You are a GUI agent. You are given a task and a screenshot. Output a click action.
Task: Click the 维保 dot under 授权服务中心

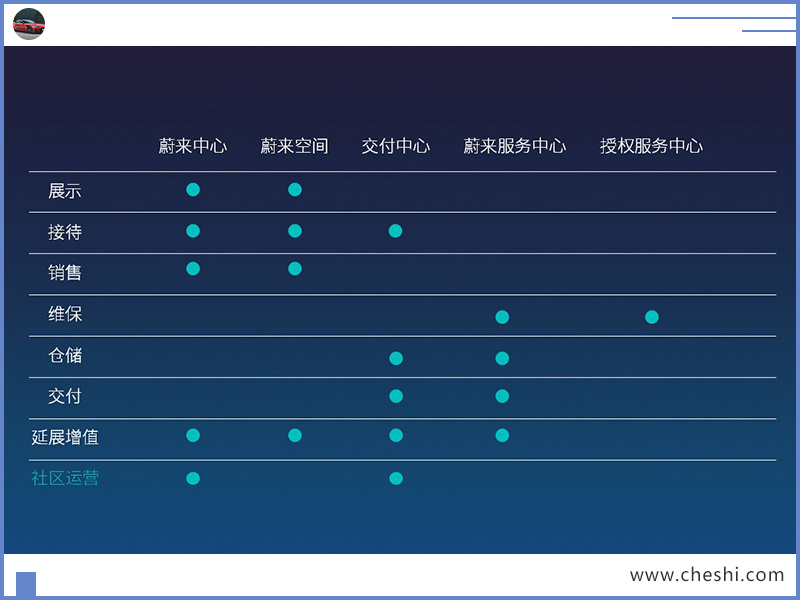click(x=652, y=317)
